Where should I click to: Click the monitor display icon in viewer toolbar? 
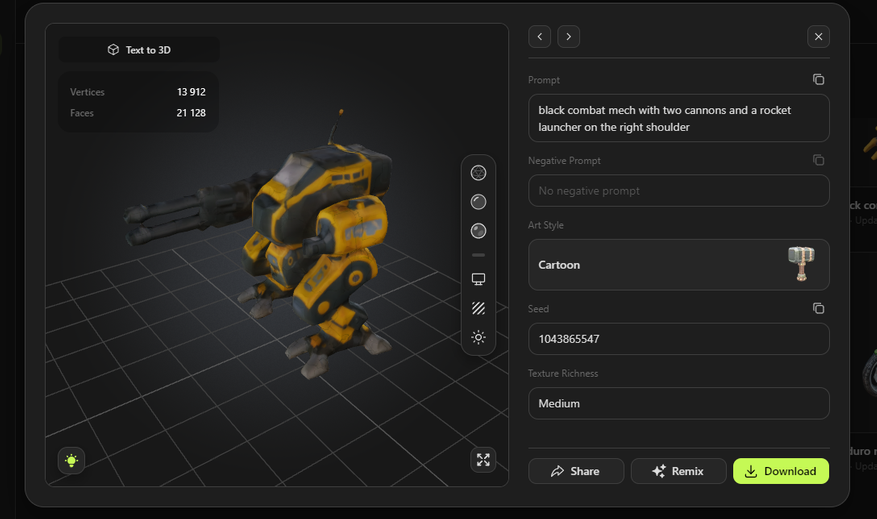click(478, 280)
